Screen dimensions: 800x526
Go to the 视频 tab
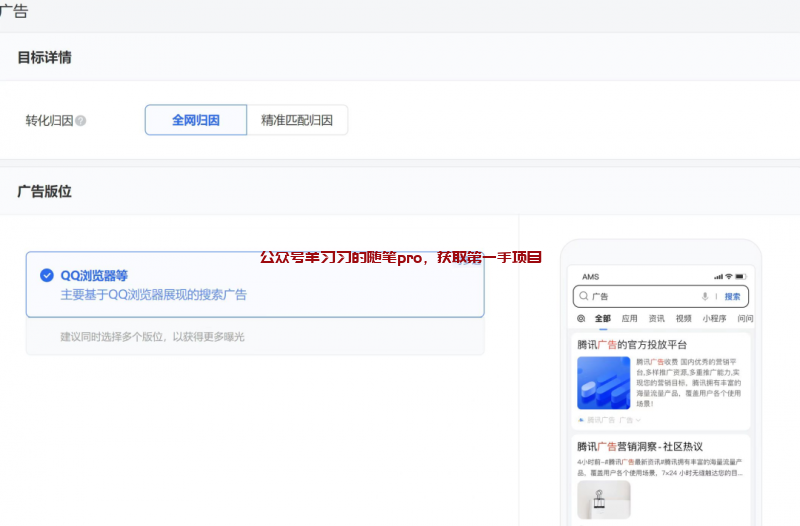[683, 319]
